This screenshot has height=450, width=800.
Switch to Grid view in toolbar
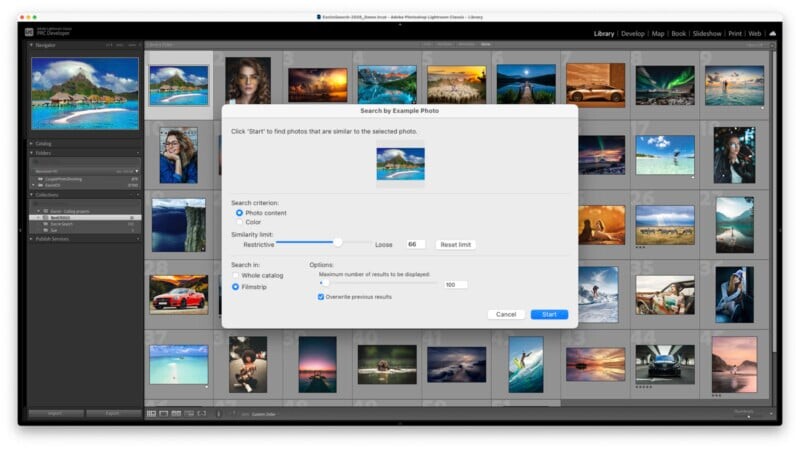[152, 413]
